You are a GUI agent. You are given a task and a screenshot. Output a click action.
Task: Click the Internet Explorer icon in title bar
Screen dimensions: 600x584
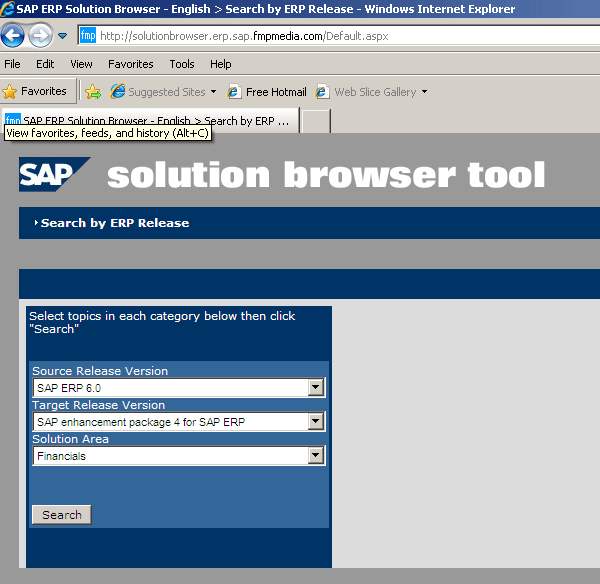pos(8,9)
